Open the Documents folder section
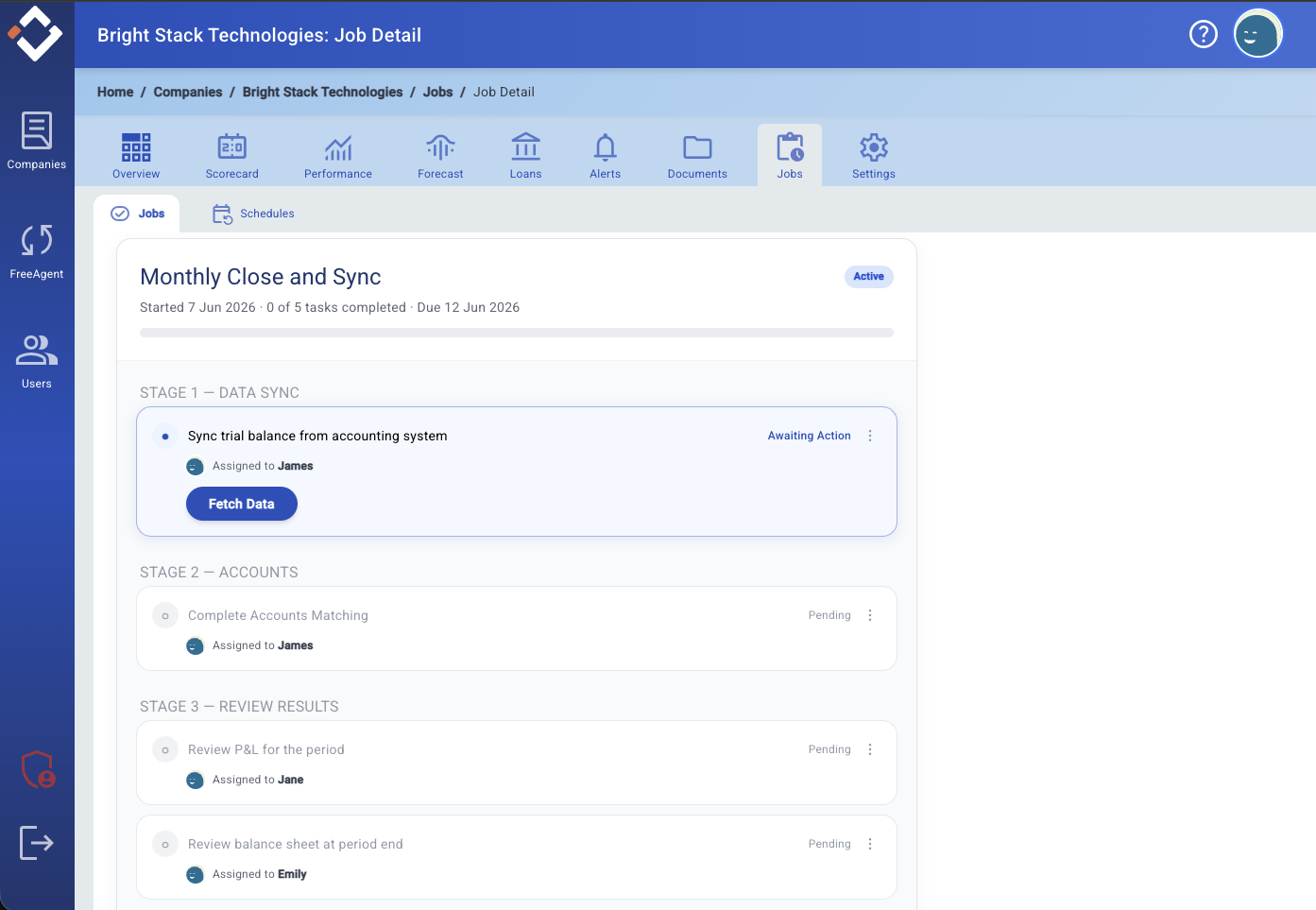Image resolution: width=1316 pixels, height=910 pixels. tap(697, 156)
